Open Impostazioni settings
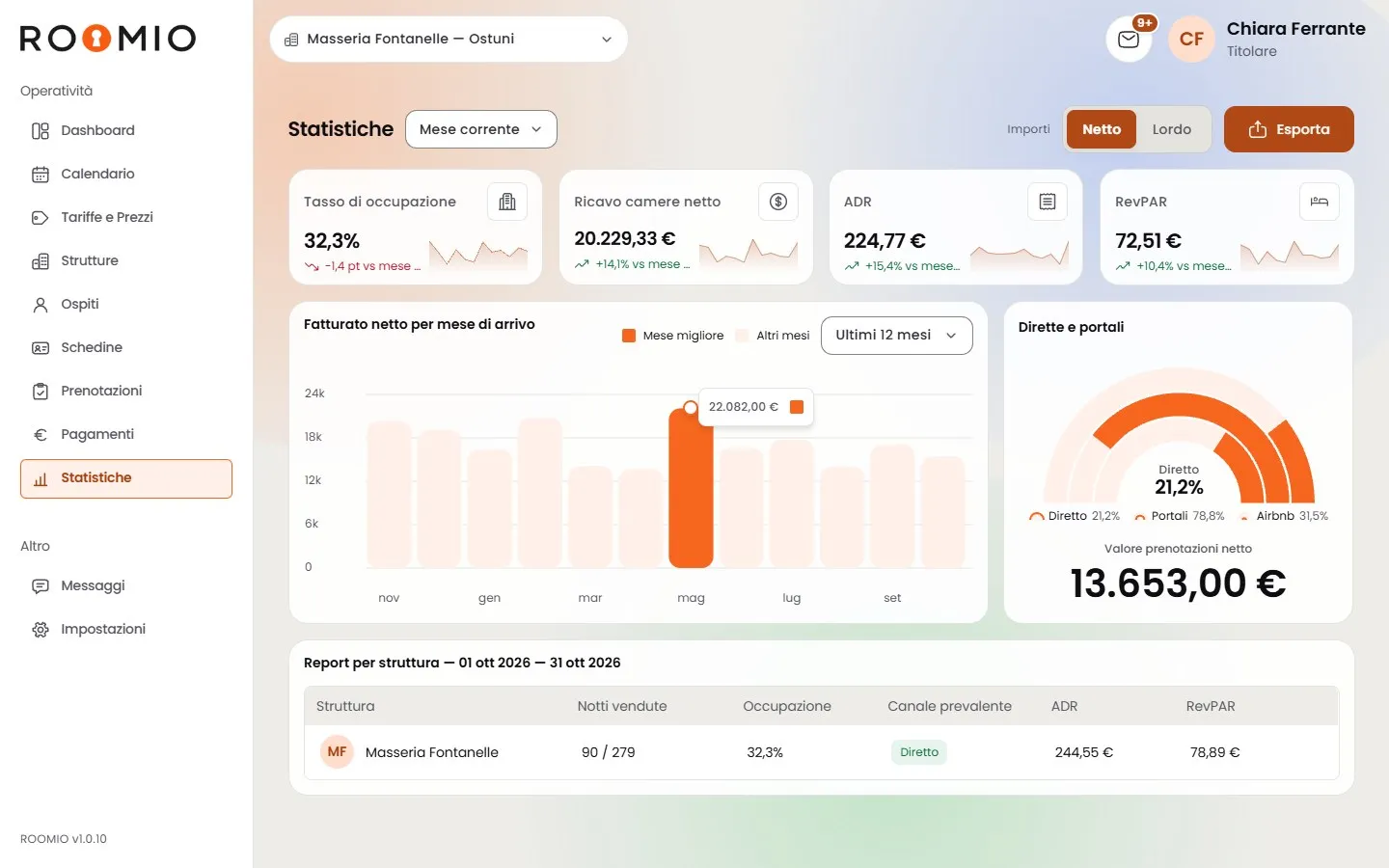Viewport: 1389px width, 868px height. (x=126, y=630)
